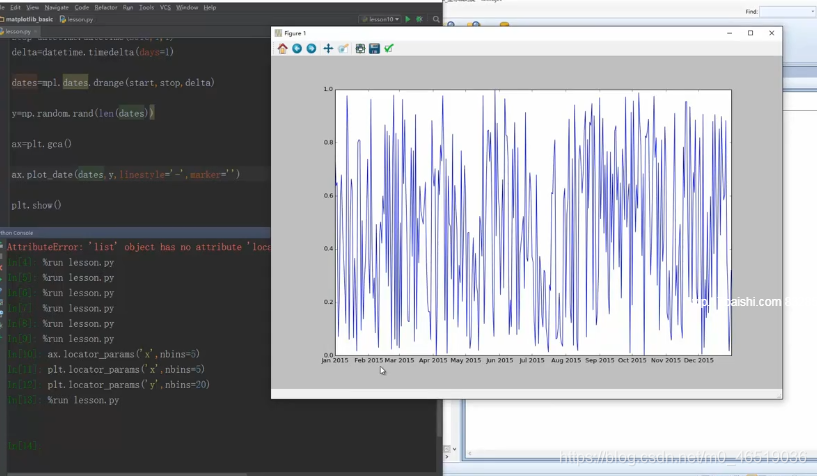Open the Code menu

81,7
